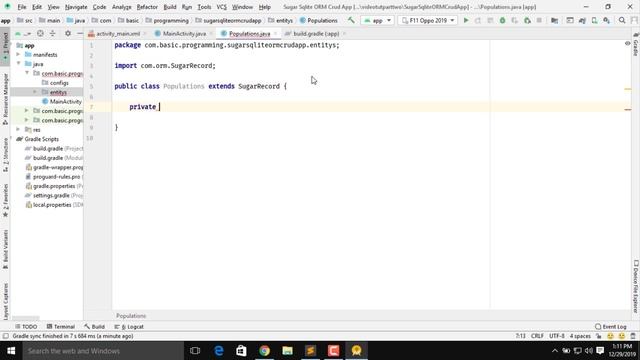Screen dimensions: 640x360
Task: Click the eye inspection icon in editor corner
Action: point(627,43)
